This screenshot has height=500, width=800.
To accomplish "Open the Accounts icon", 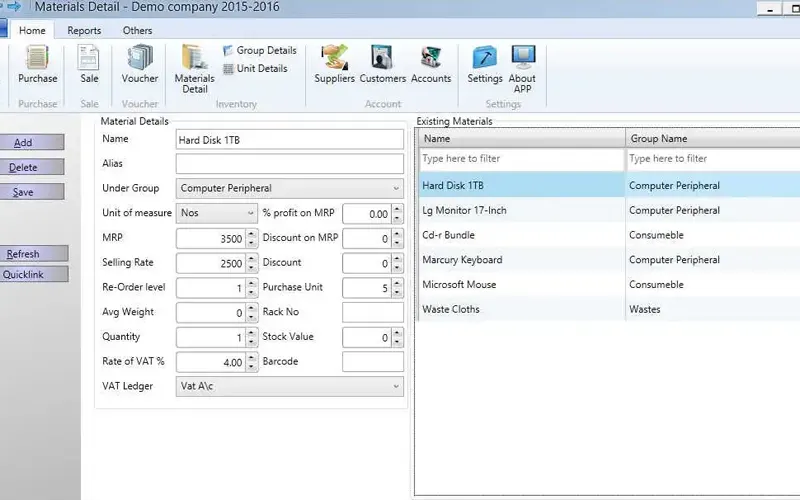I will click(x=431, y=64).
